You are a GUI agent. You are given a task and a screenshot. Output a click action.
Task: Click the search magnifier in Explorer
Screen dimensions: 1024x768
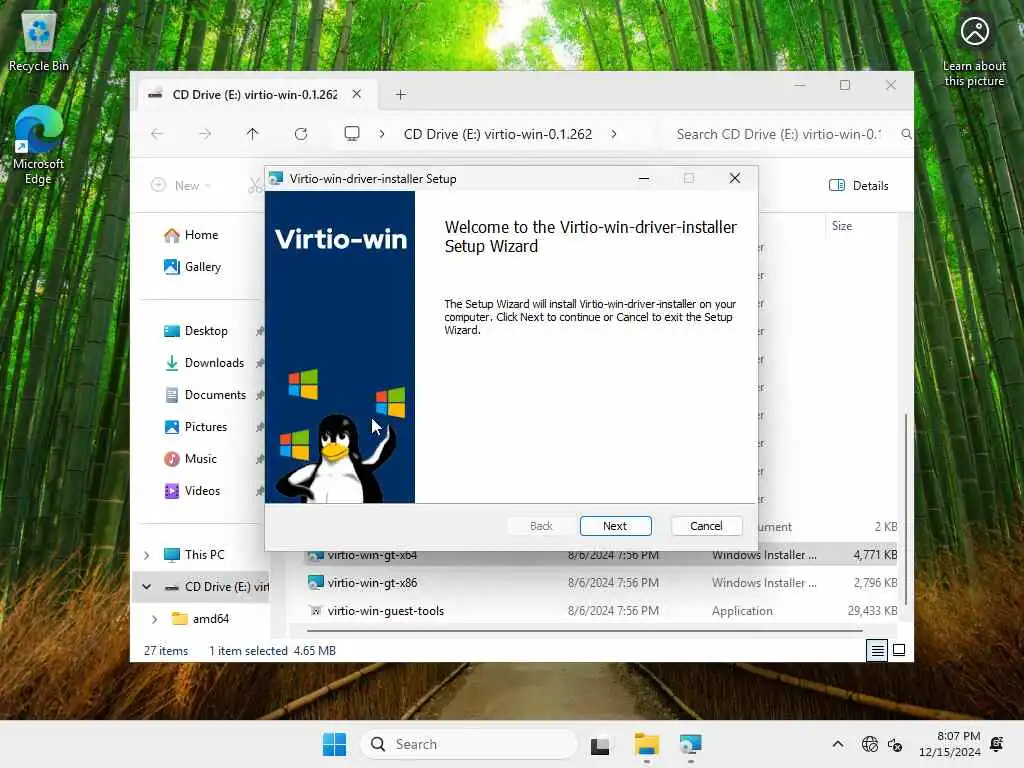click(x=906, y=134)
